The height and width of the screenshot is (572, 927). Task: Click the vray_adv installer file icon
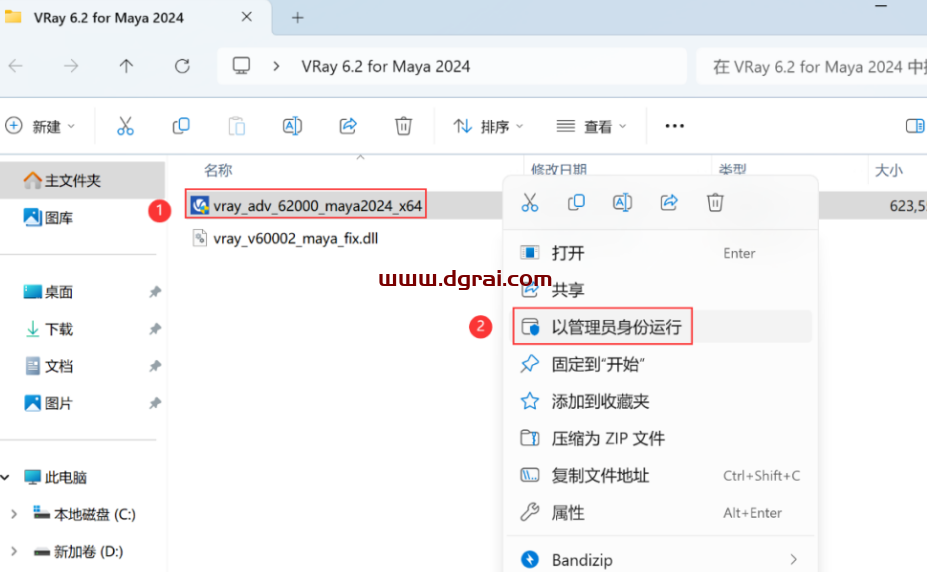coord(200,205)
